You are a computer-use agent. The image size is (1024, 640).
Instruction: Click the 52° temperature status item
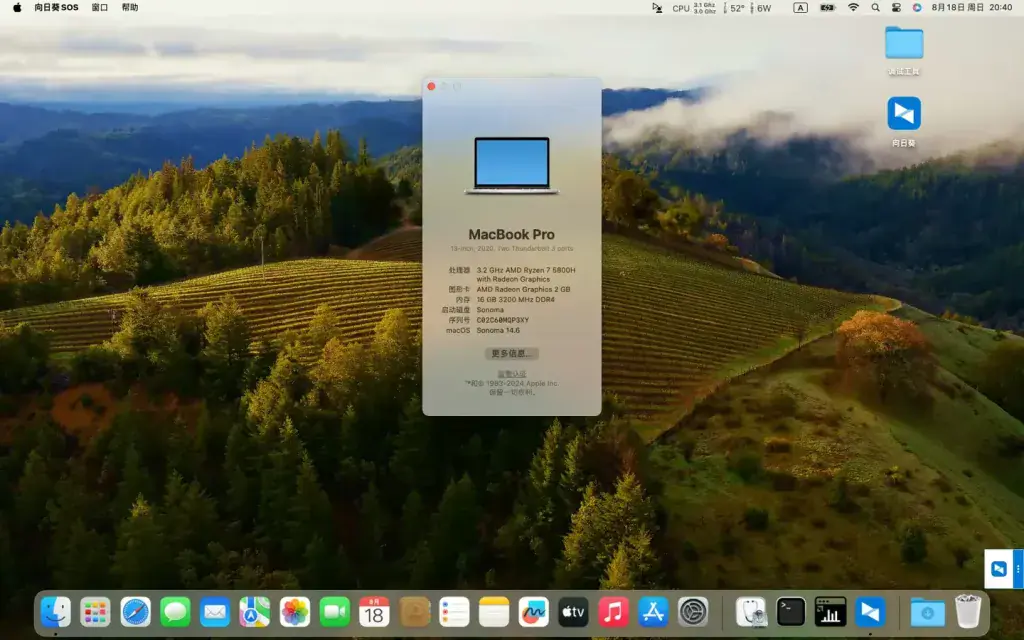pos(735,7)
